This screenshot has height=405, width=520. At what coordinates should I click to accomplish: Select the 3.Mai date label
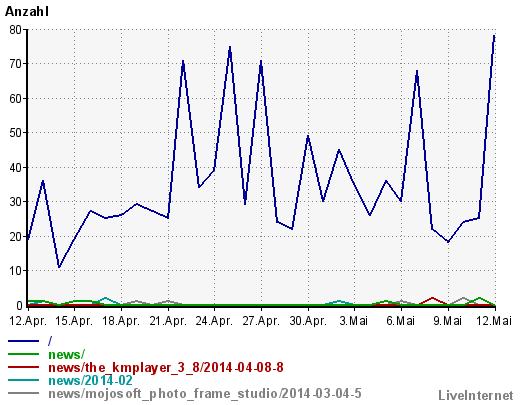[x=354, y=321]
